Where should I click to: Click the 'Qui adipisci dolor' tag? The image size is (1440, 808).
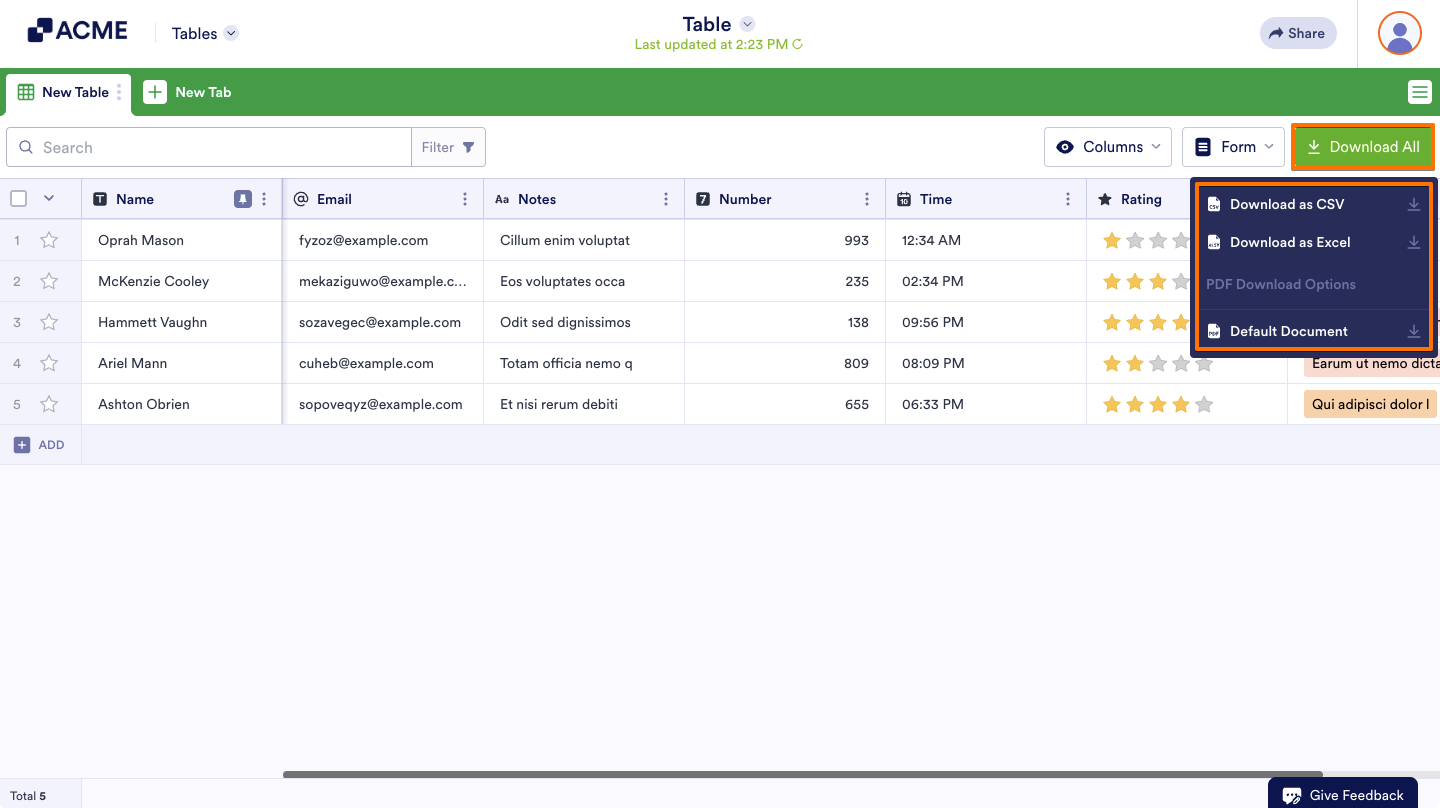point(1371,404)
